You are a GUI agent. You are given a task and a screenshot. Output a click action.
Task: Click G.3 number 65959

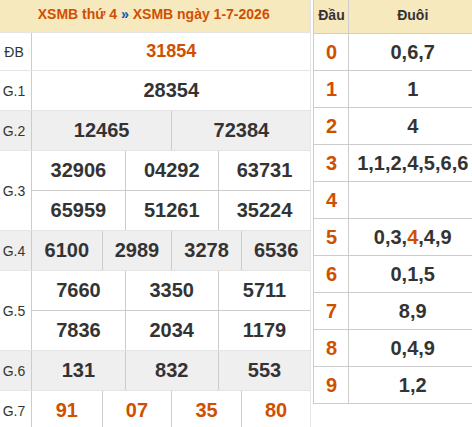click(x=78, y=210)
